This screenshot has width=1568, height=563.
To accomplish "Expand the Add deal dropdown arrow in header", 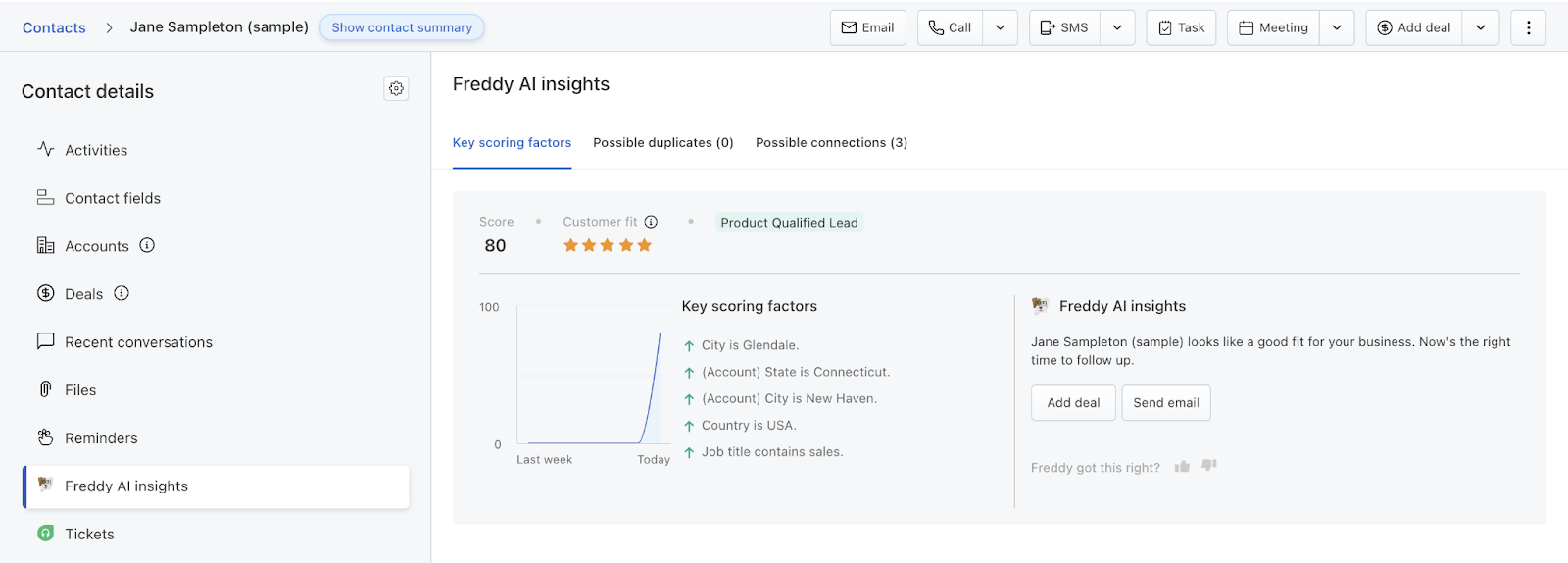I will pos(1481,27).
